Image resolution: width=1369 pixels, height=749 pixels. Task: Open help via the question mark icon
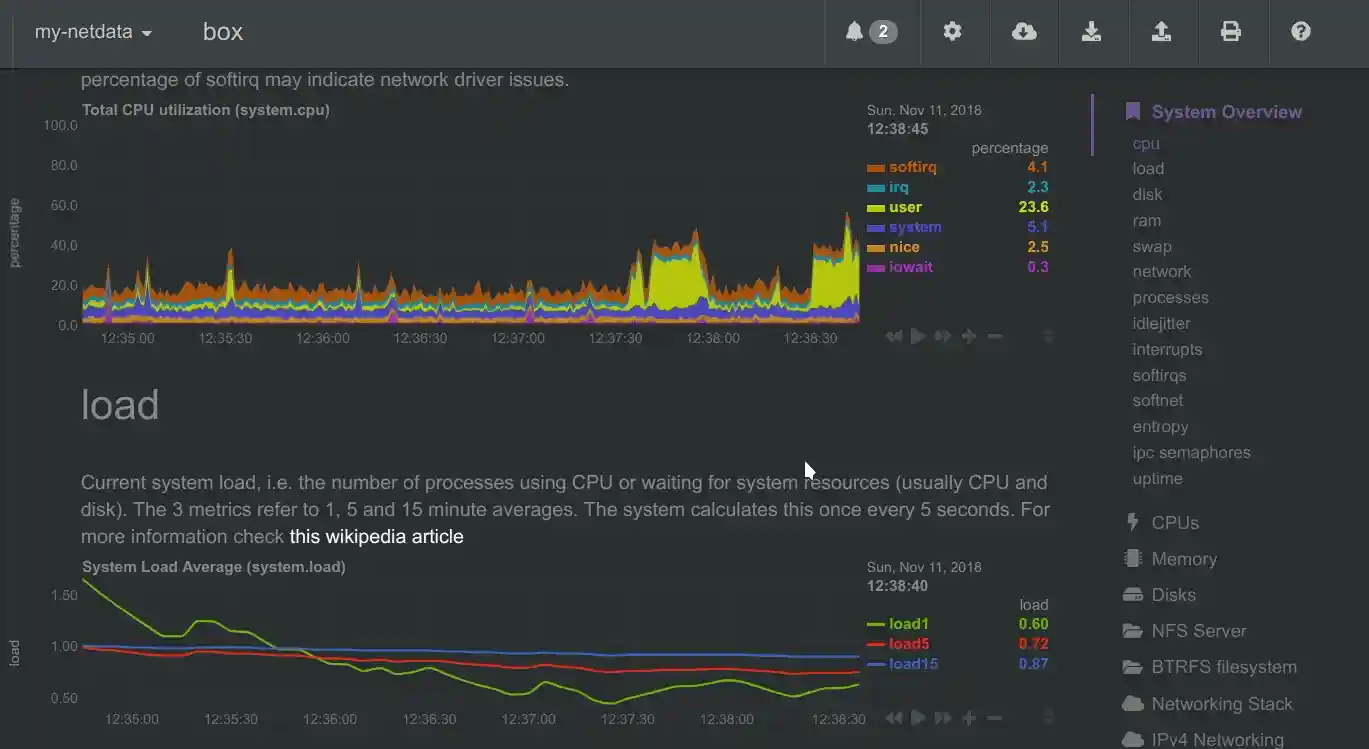point(1300,32)
